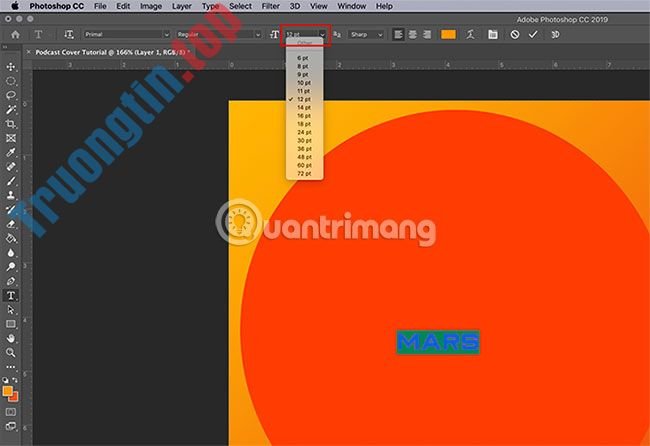Choose 10 pt font size
The width and height of the screenshot is (650, 446).
click(x=305, y=83)
